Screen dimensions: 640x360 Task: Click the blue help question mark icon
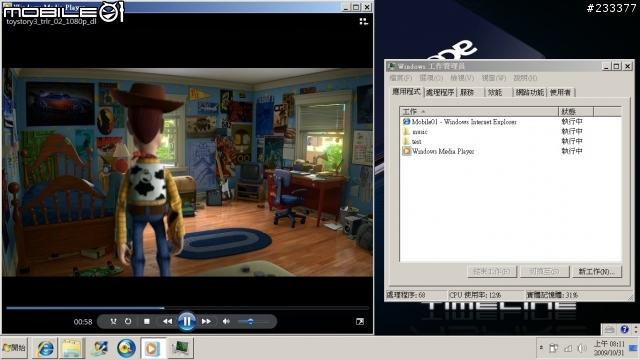(x=624, y=329)
